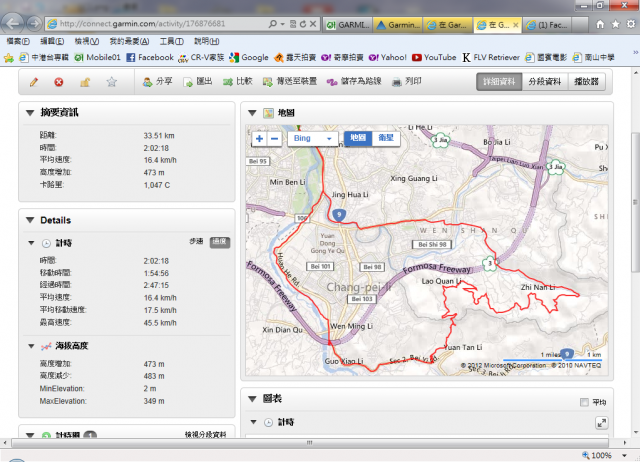This screenshot has width=640, height=462.
Task: Click the refresh page icon
Action: pyautogui.click(x=303, y=24)
